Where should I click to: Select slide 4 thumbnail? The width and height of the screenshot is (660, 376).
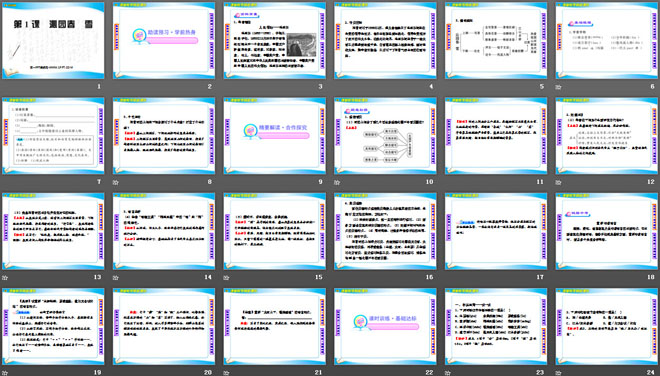[385, 40]
